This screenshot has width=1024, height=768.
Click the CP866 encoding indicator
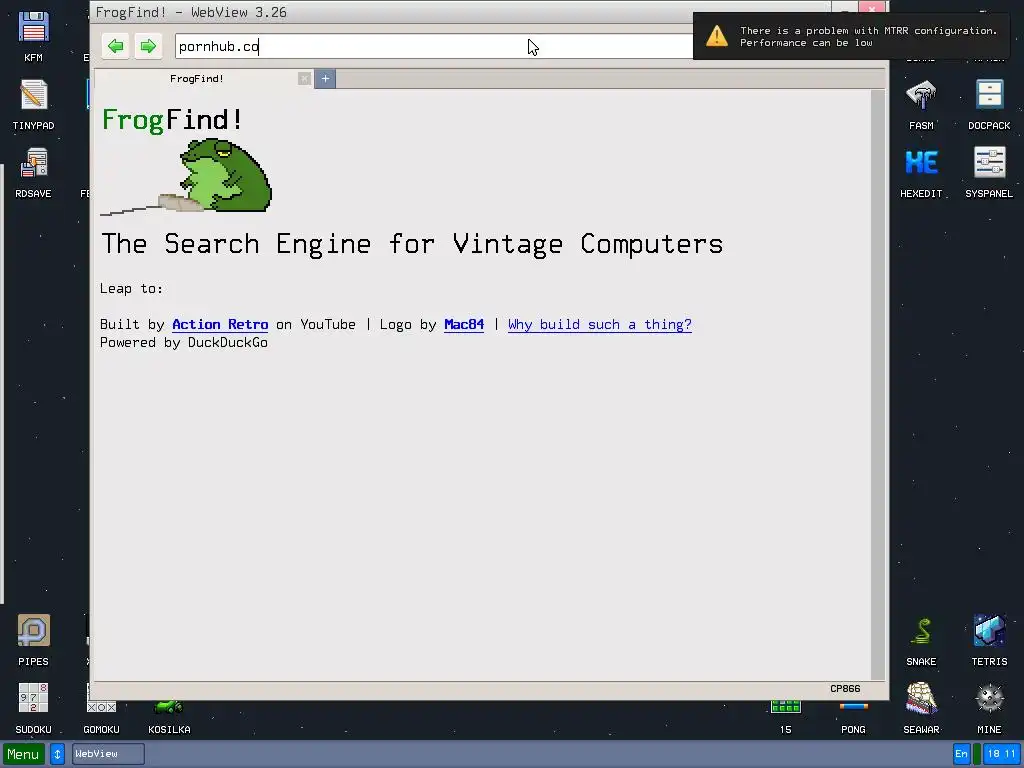[x=845, y=689]
